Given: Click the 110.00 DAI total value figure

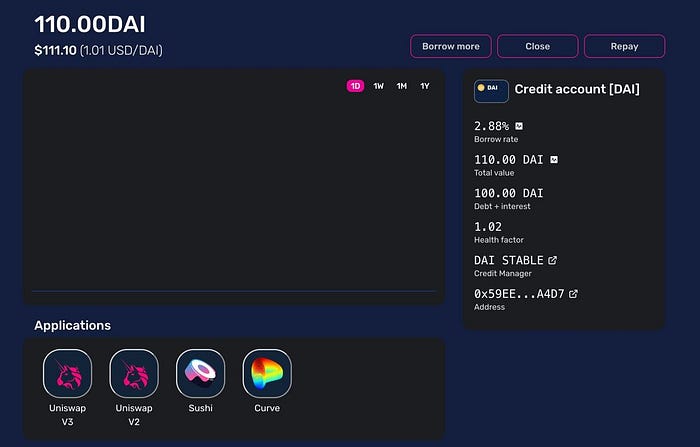Looking at the screenshot, I should pyautogui.click(x=508, y=160).
